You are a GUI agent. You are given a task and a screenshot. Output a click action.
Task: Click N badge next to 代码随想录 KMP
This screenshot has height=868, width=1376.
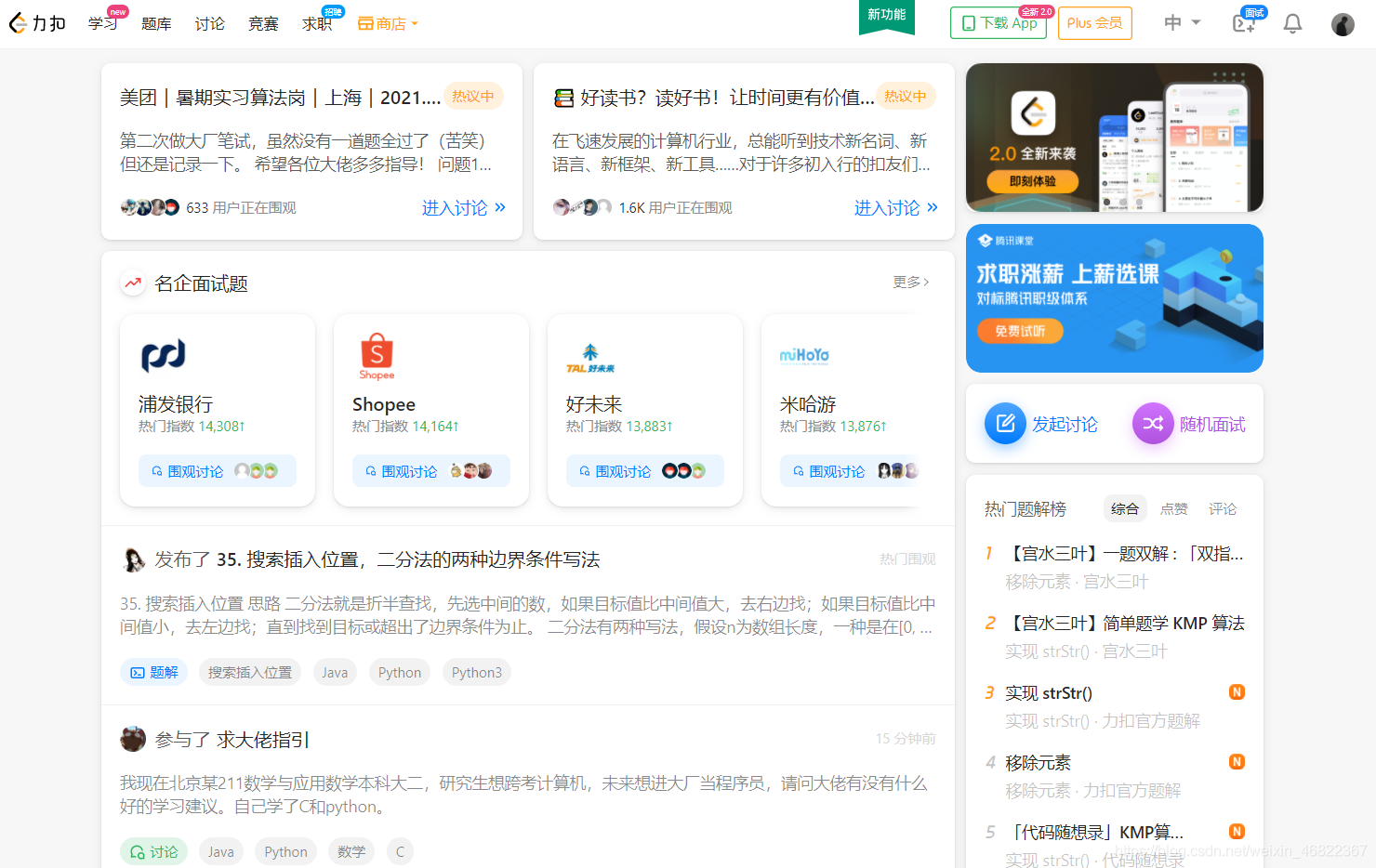(x=1237, y=832)
